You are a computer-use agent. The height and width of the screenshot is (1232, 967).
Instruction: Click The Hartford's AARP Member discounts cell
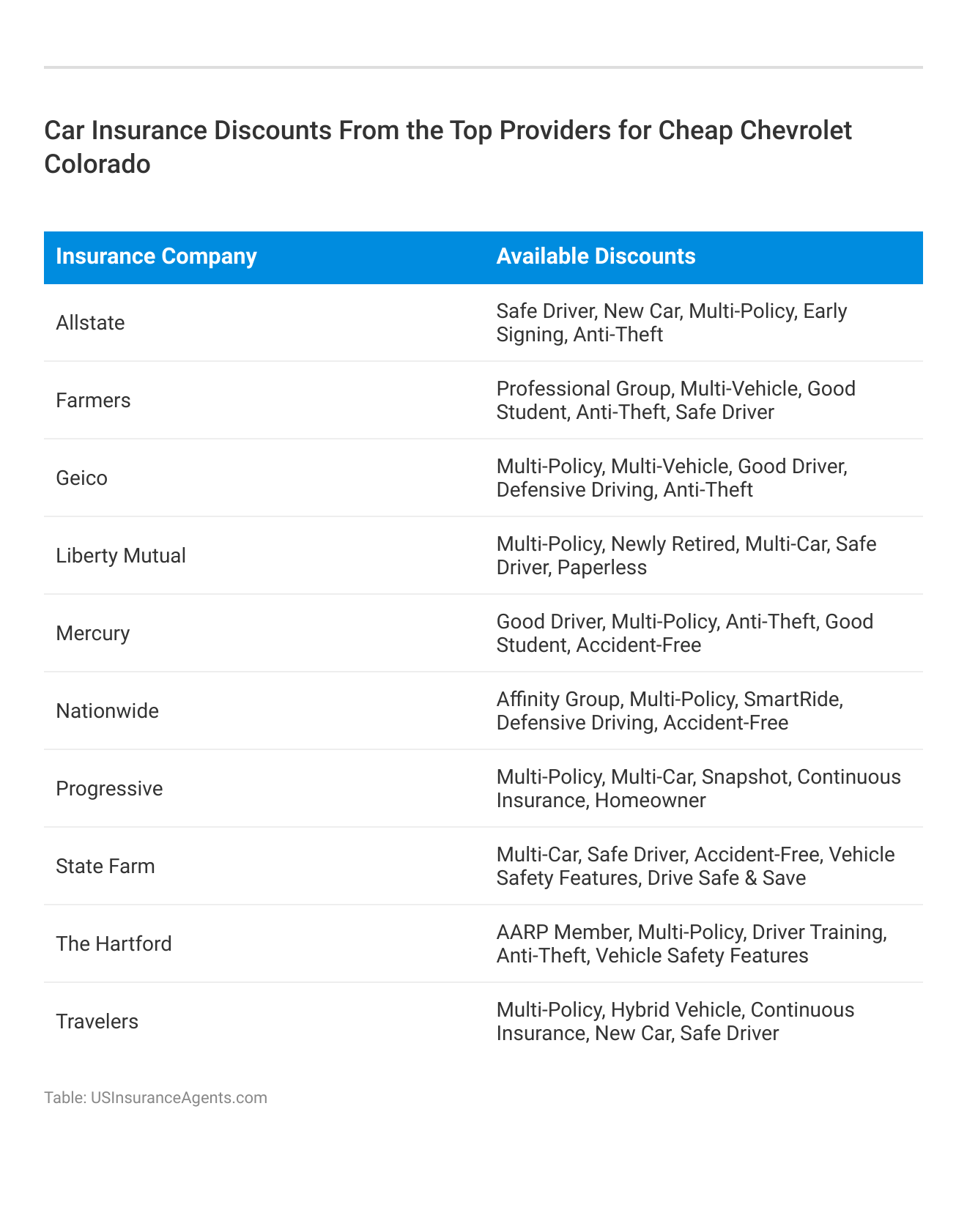[x=692, y=944]
